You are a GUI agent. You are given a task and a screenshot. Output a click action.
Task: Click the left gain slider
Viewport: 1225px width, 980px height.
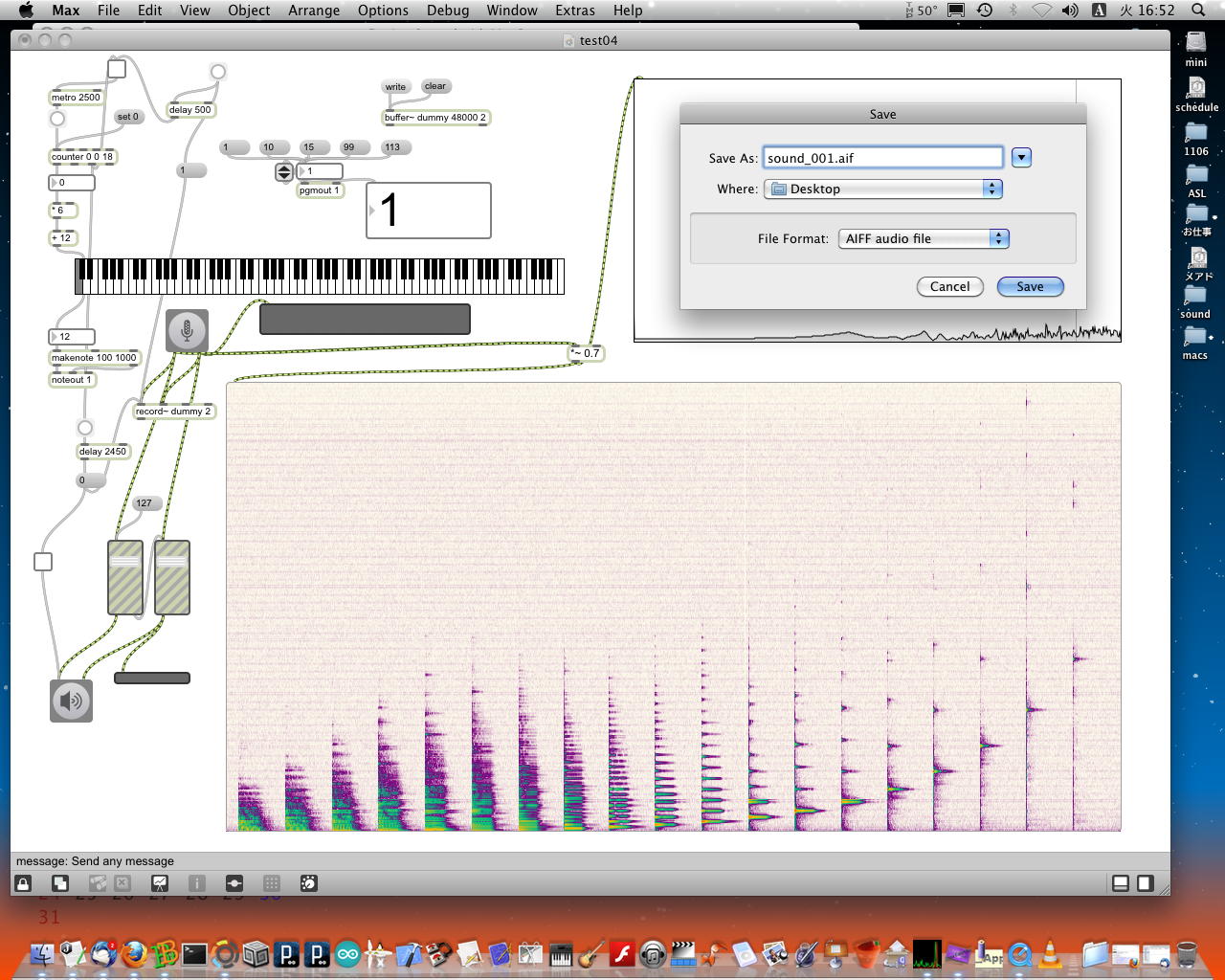(125, 577)
